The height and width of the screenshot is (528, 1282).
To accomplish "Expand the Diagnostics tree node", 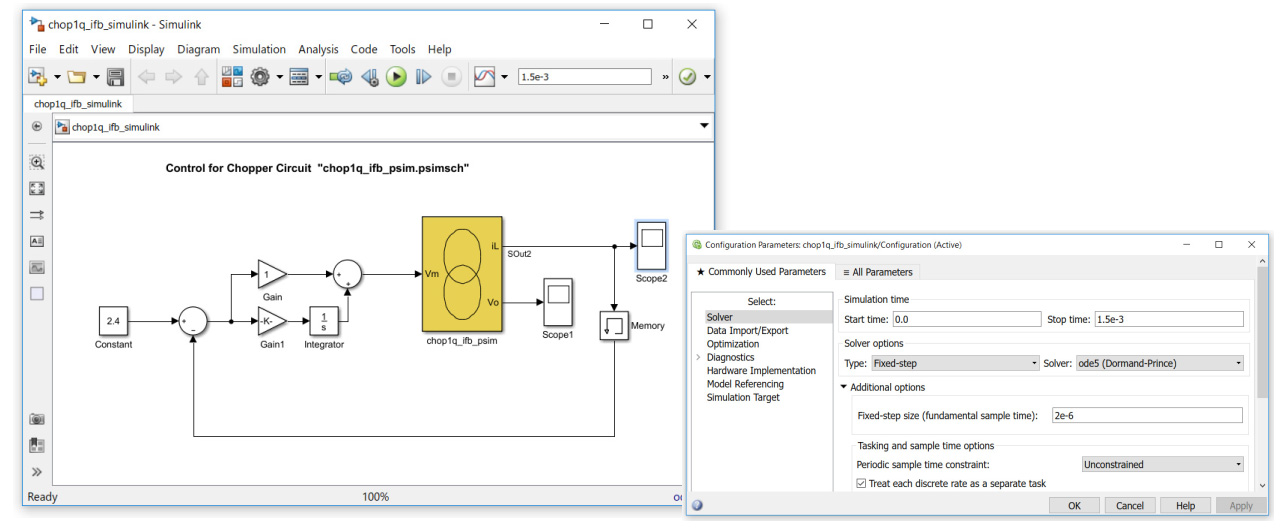I will pyautogui.click(x=697, y=357).
